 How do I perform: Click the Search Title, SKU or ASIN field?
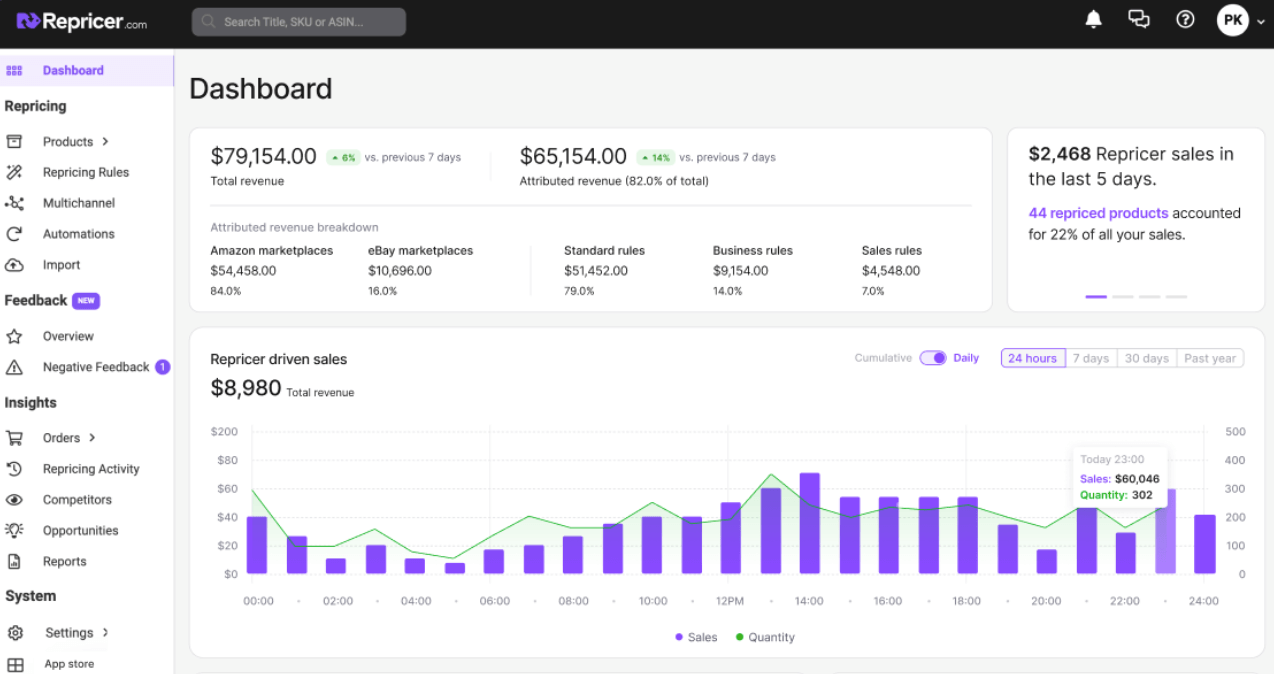tap(298, 22)
